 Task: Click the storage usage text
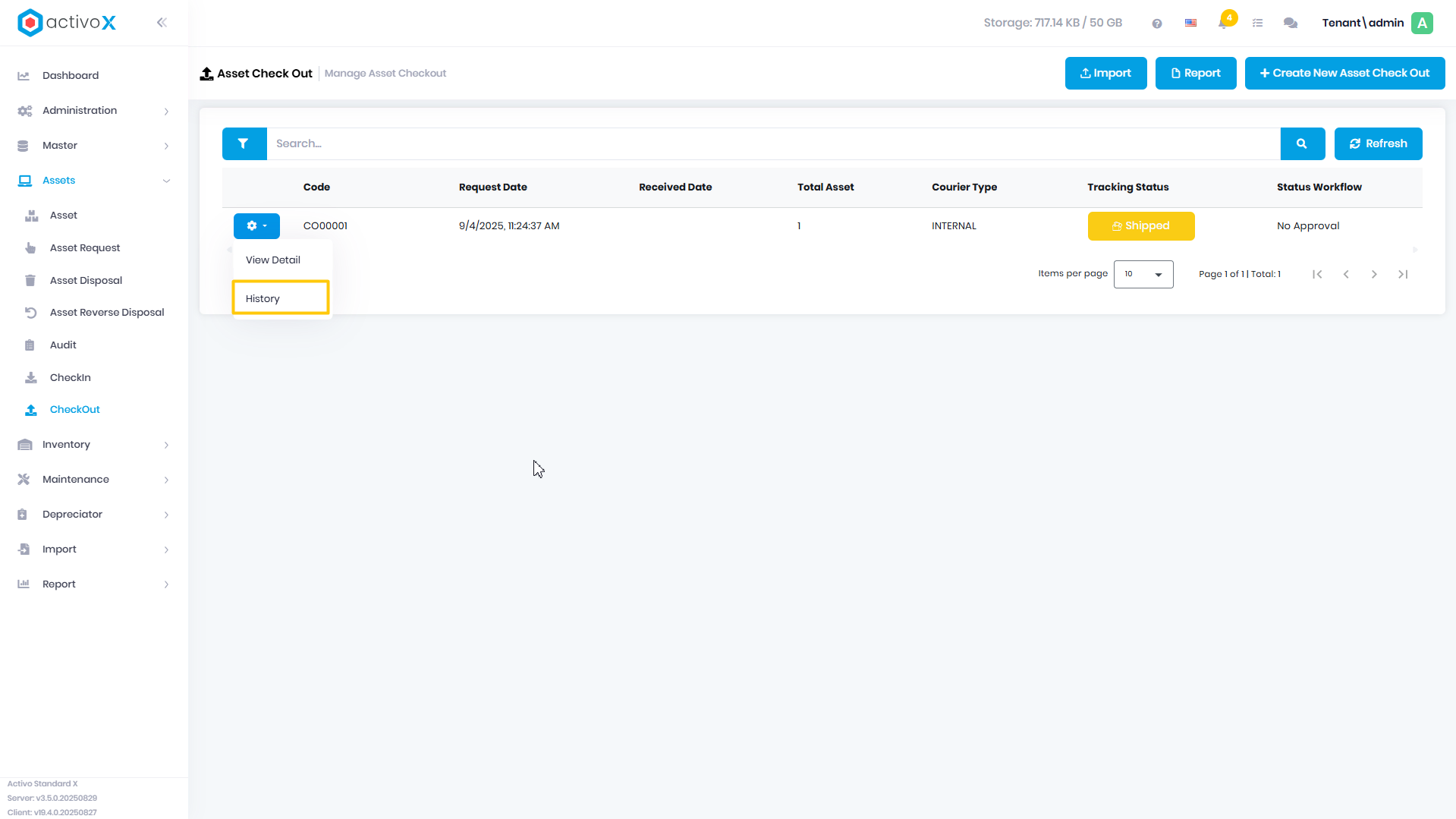coord(1053,23)
